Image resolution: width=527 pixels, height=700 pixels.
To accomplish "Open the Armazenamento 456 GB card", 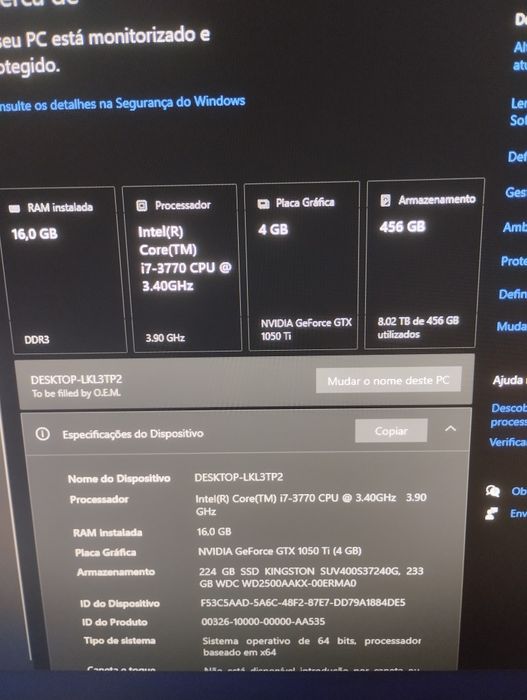I will pos(423,263).
